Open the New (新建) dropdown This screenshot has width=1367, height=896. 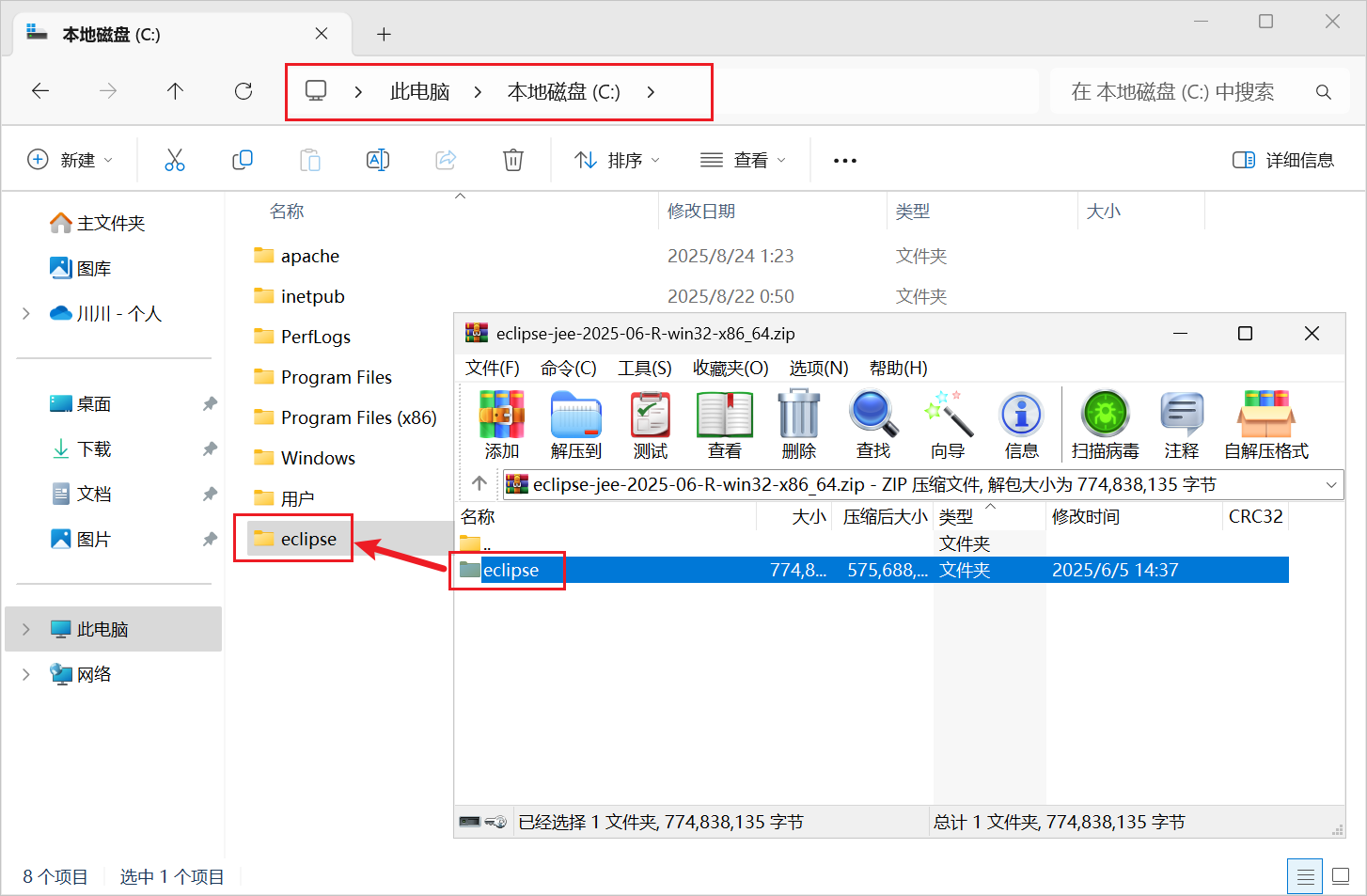[x=71, y=160]
